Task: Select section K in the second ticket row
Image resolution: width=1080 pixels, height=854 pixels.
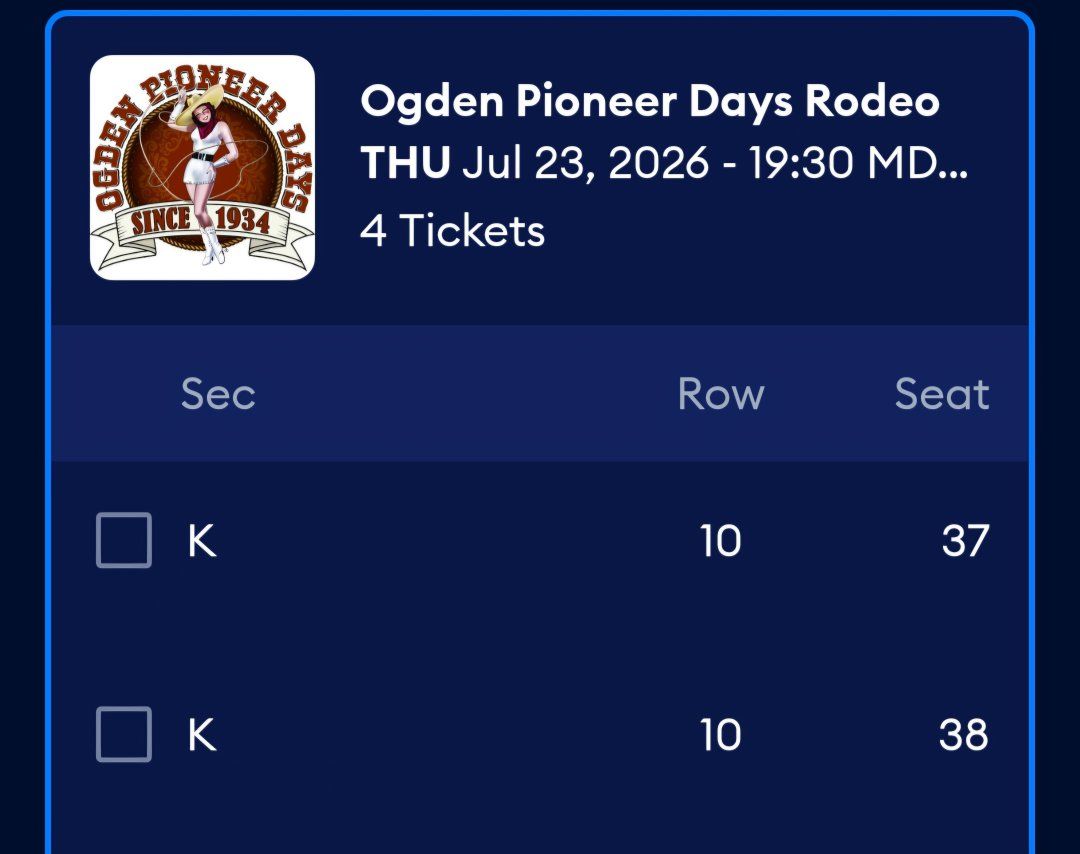Action: (x=202, y=735)
